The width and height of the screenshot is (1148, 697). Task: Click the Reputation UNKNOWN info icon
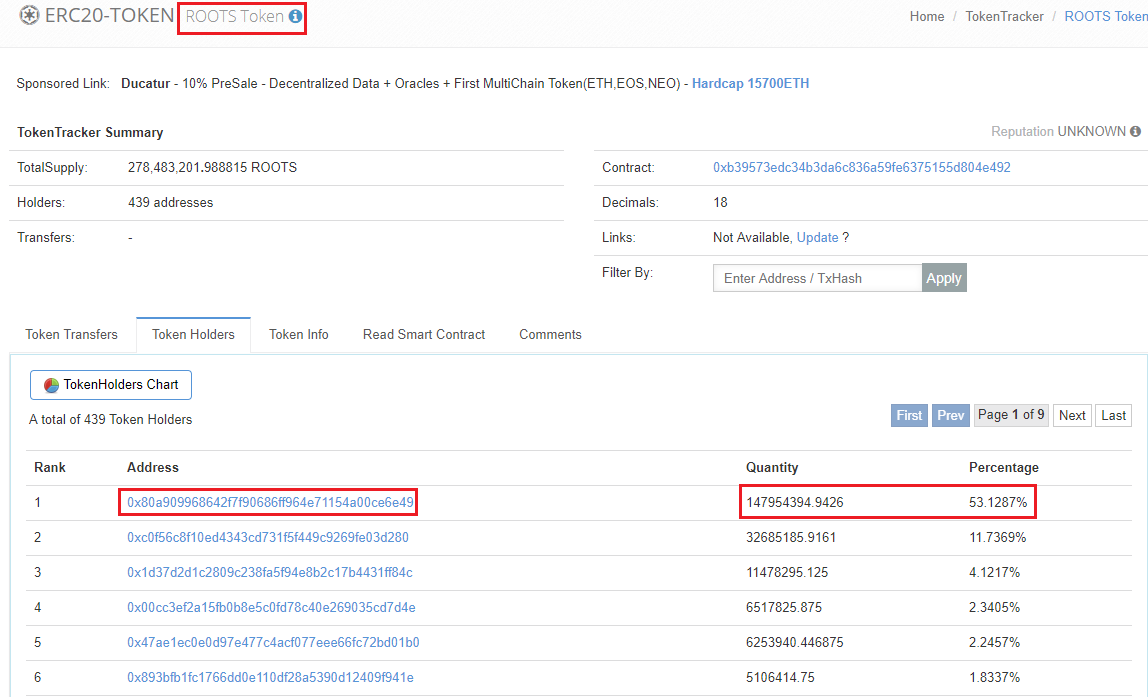coord(1135,132)
